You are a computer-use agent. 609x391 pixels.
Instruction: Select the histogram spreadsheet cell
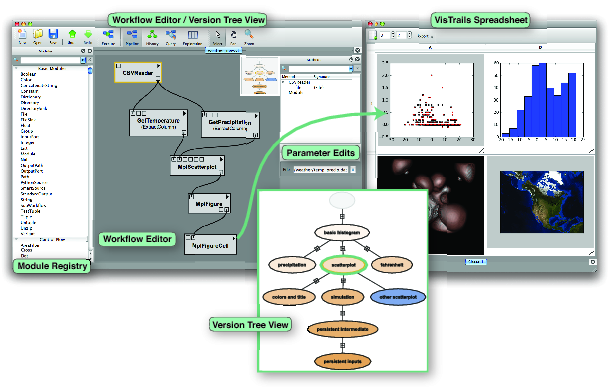pos(540,100)
